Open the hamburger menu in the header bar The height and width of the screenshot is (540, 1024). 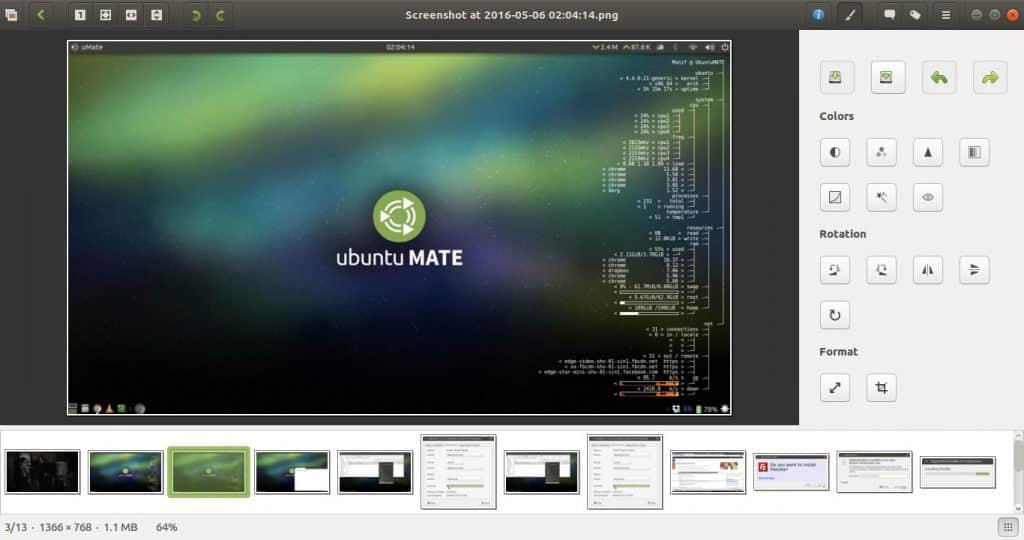(946, 15)
